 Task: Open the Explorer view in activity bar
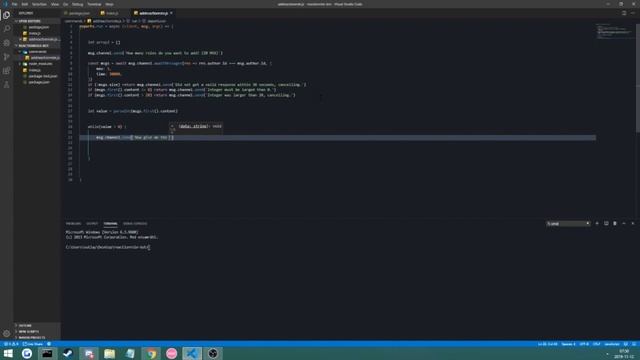point(7,15)
